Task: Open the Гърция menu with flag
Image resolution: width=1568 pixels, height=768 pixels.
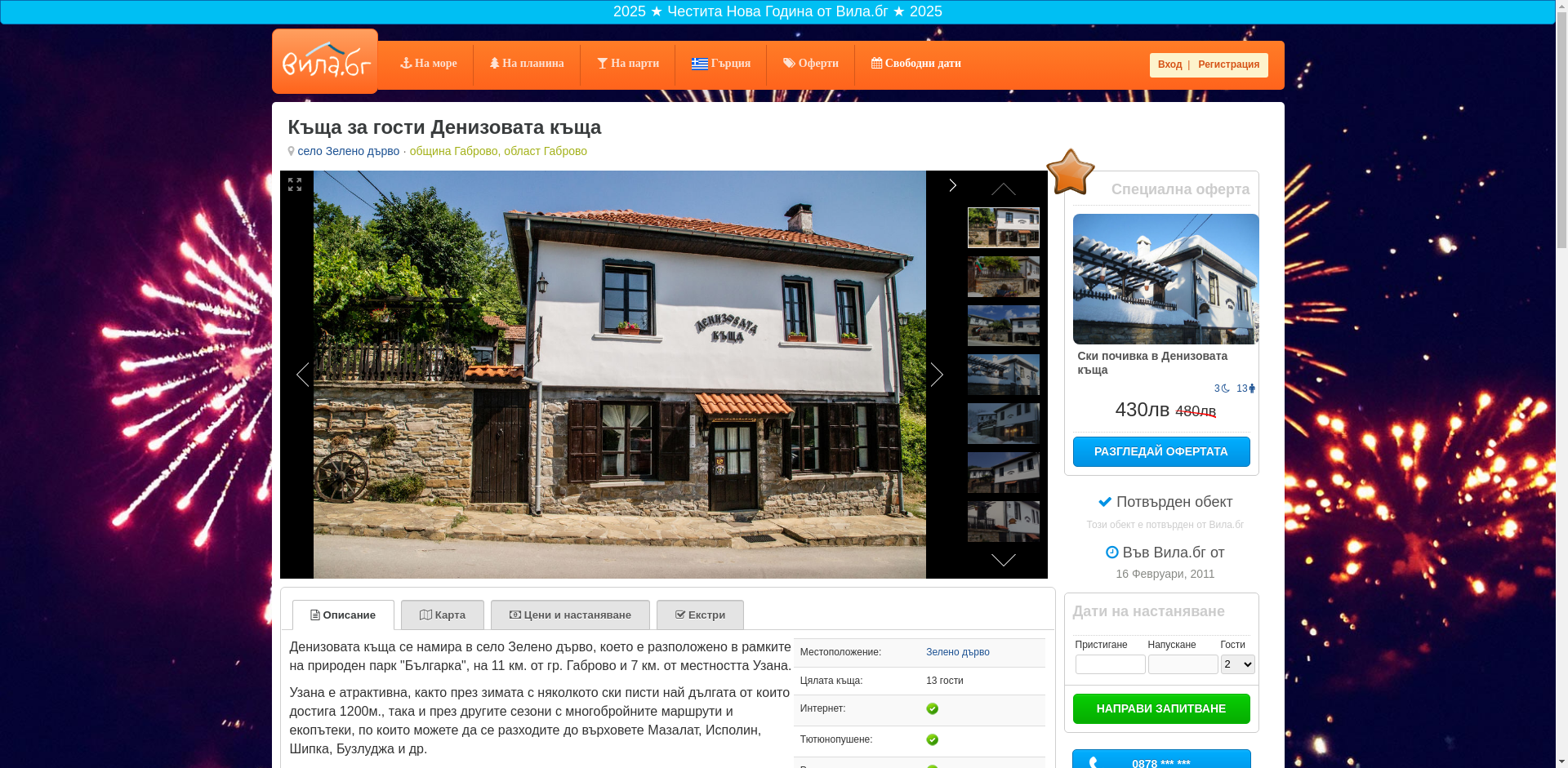Action: click(x=720, y=64)
